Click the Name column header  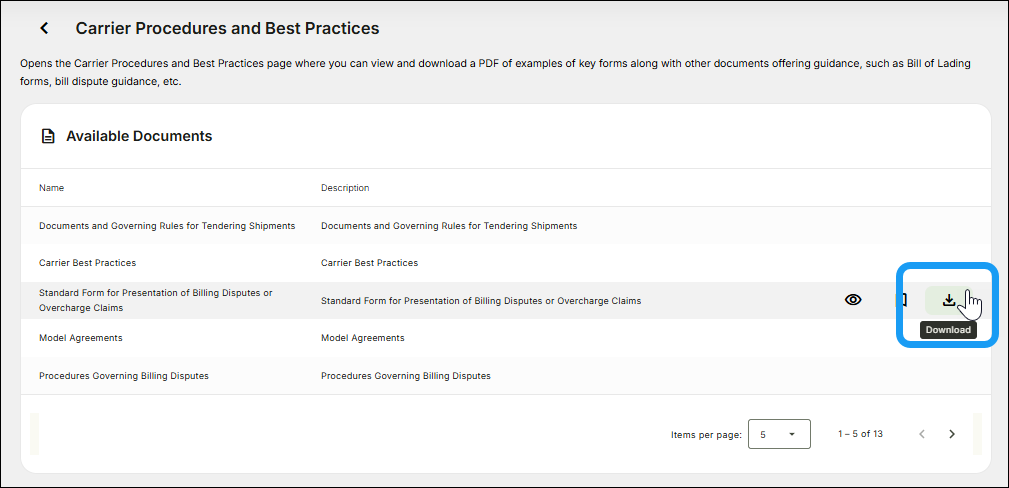coord(51,188)
